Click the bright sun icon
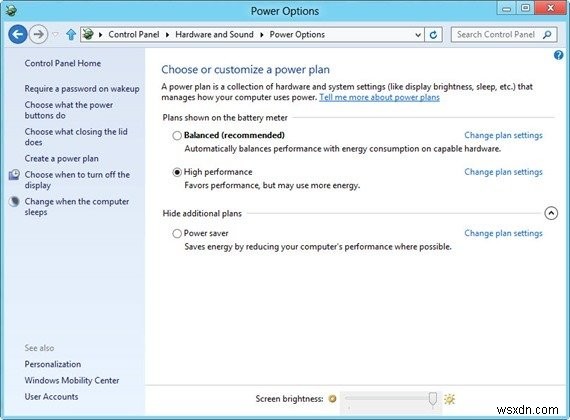 (x=450, y=399)
